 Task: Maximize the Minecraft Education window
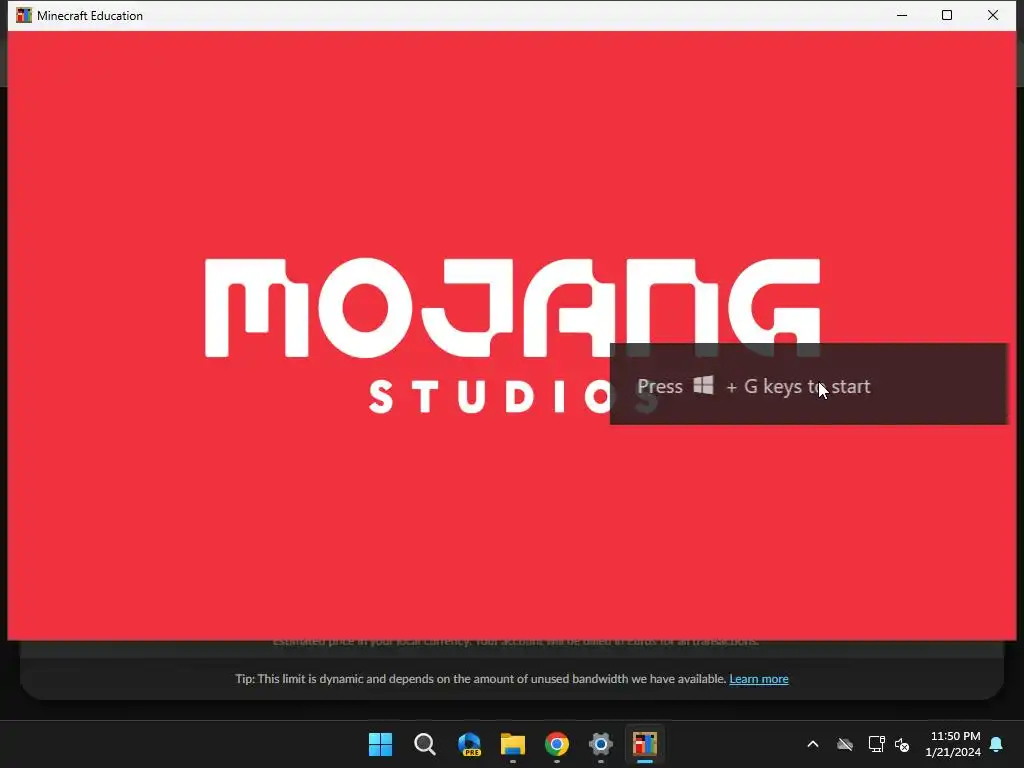[947, 15]
